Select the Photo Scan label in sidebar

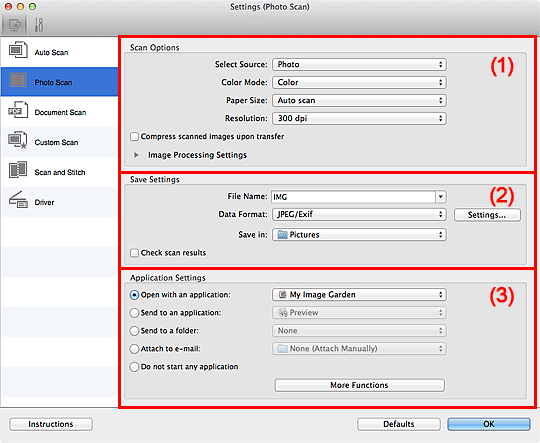(x=53, y=82)
